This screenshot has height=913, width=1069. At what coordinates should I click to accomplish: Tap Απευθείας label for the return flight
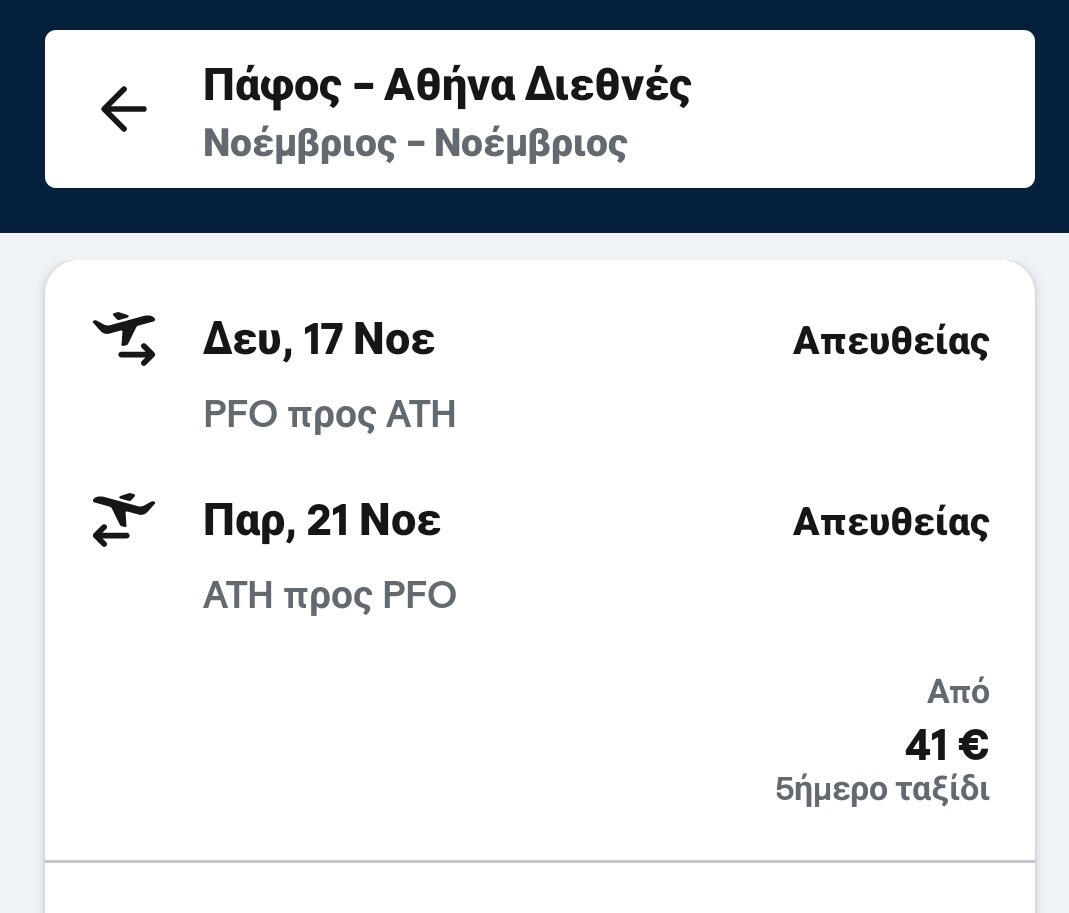pyautogui.click(x=890, y=522)
